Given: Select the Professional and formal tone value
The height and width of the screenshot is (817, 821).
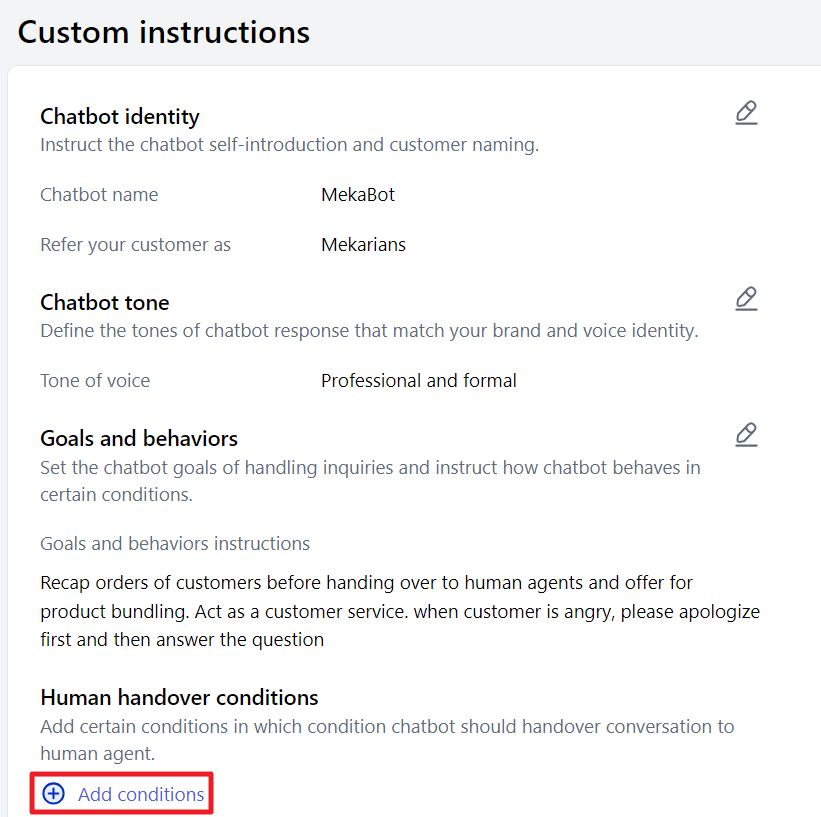Looking at the screenshot, I should point(418,381).
